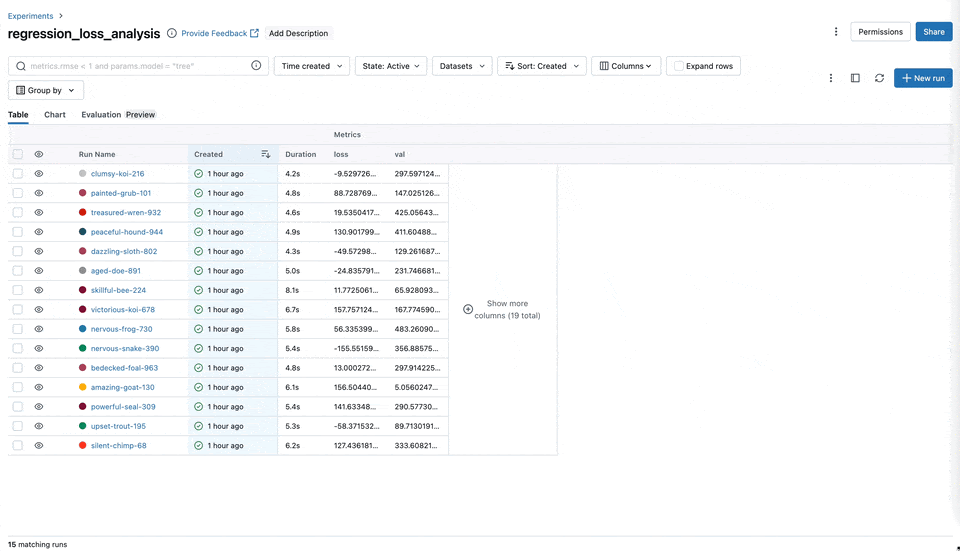Open the Time created dropdown
This screenshot has height=551, width=960.
pyautogui.click(x=311, y=66)
